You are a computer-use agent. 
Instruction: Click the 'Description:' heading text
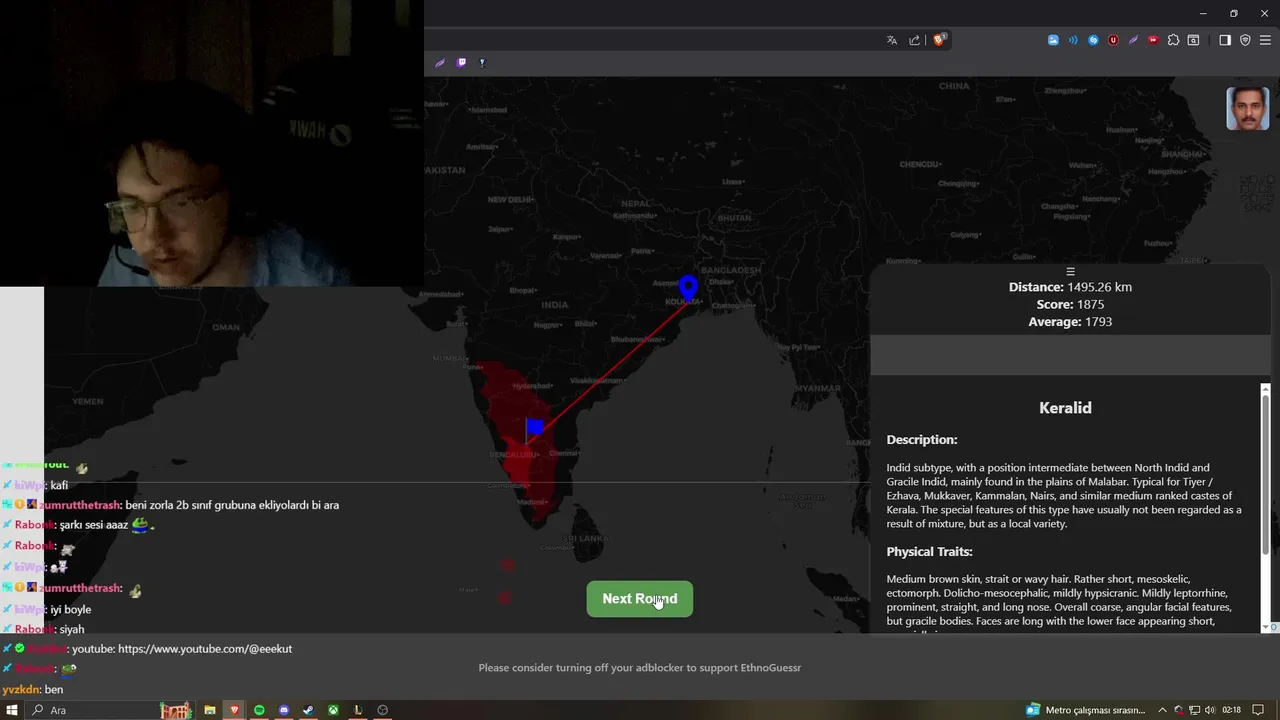pyautogui.click(x=922, y=440)
